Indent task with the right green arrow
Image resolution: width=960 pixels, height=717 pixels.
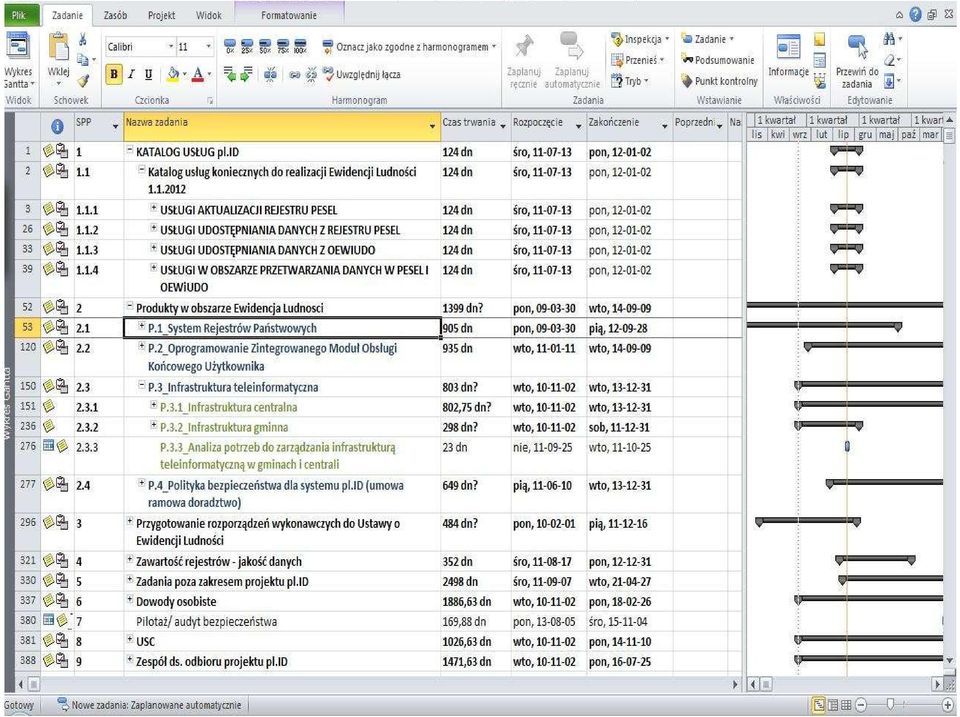point(247,75)
